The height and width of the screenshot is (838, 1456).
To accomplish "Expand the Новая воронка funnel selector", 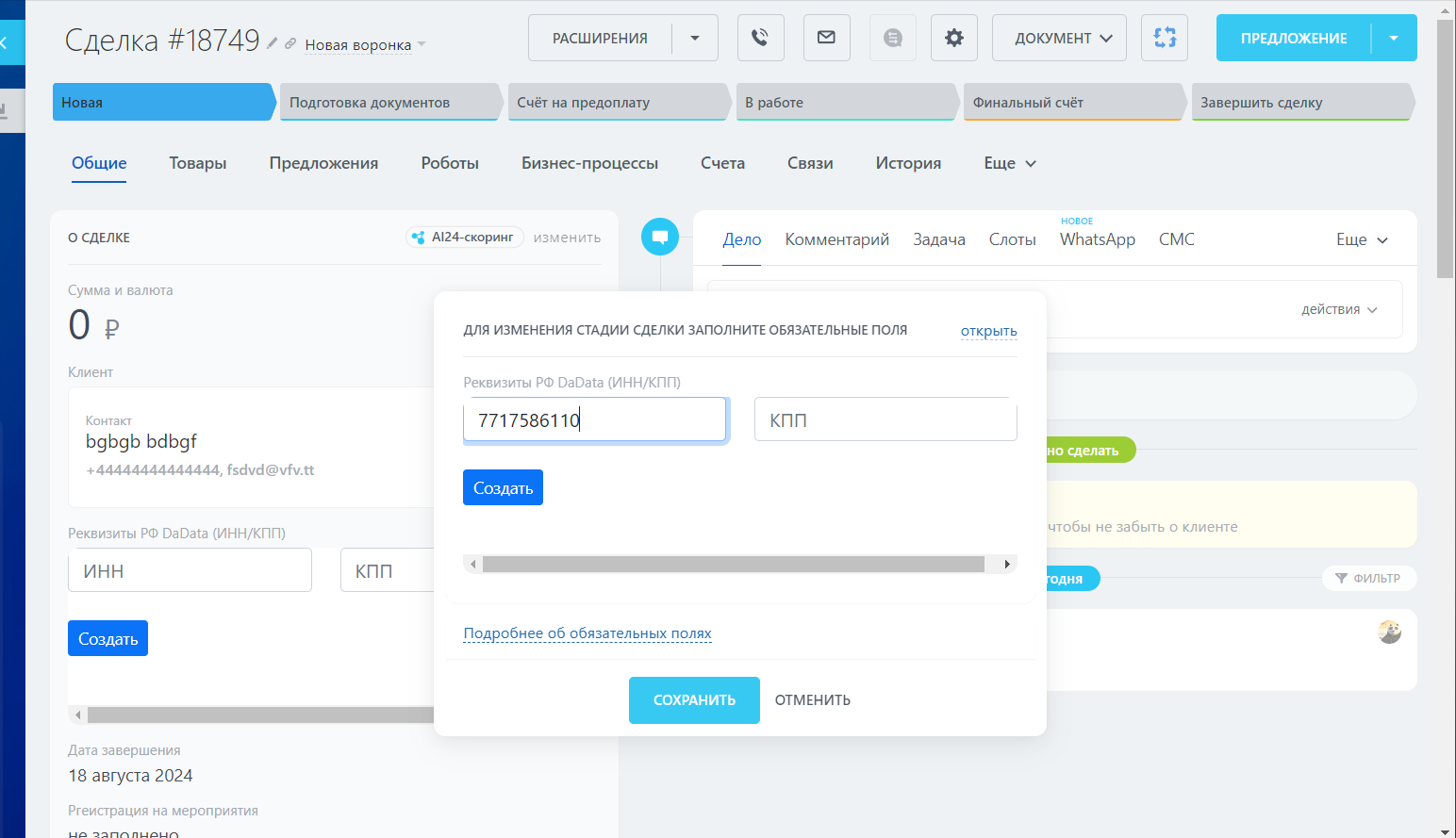I will (x=365, y=44).
